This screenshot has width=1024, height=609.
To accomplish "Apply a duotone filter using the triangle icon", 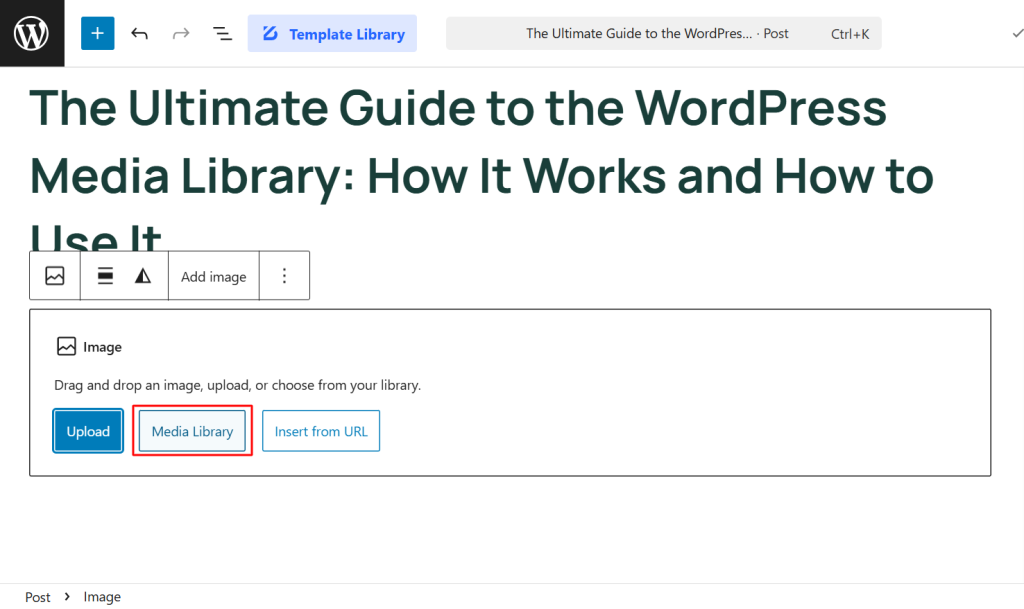I will pyautogui.click(x=145, y=275).
